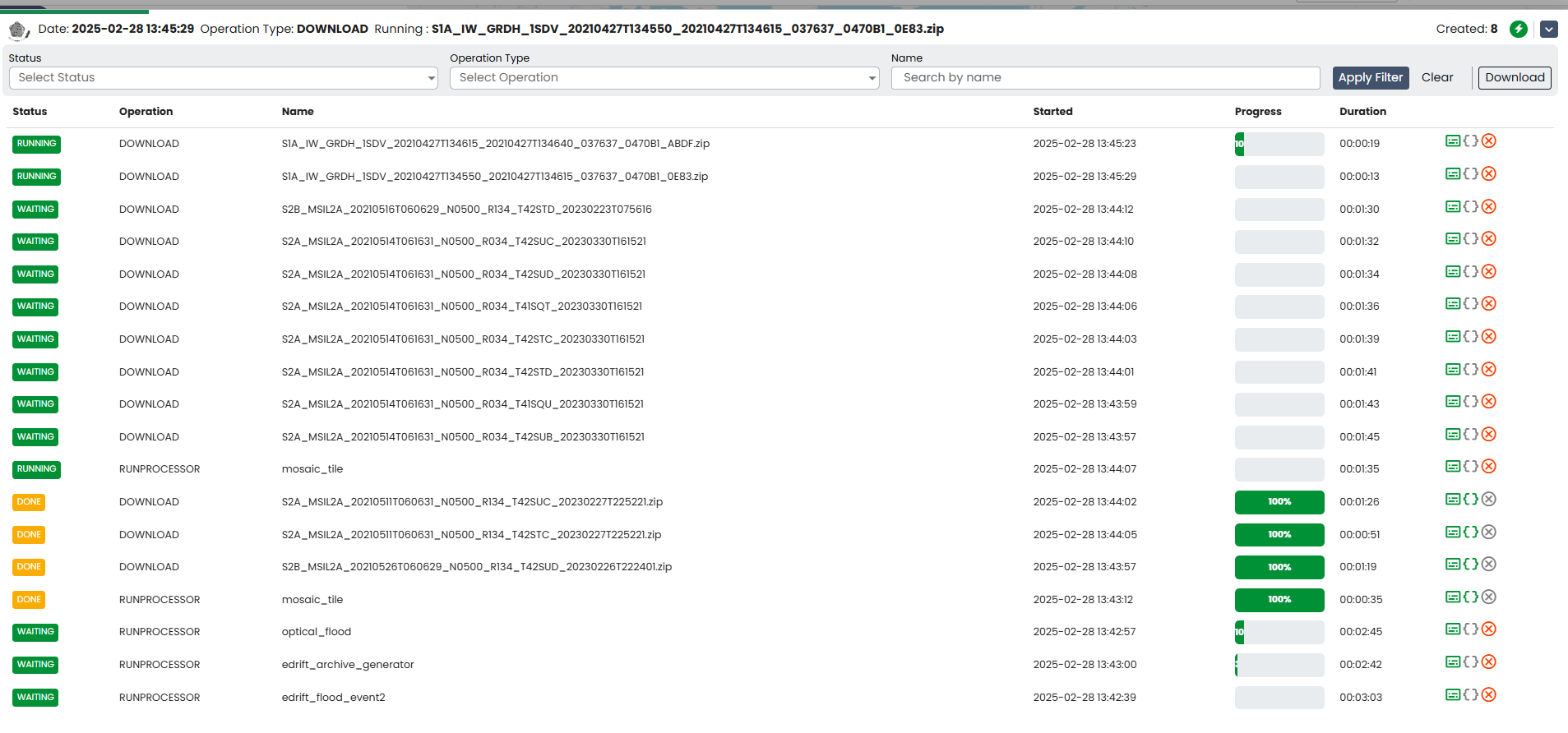The image size is (1568, 733).
Task: Click WAITING badge of edrift_flood_event2 row
Action: tap(35, 698)
